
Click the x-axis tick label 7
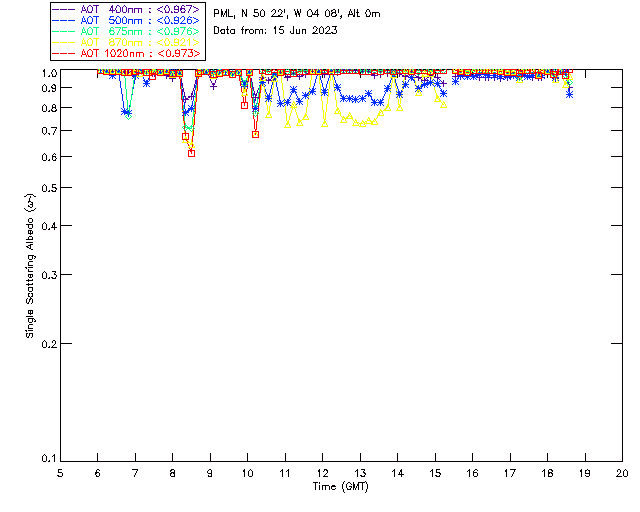[135, 473]
